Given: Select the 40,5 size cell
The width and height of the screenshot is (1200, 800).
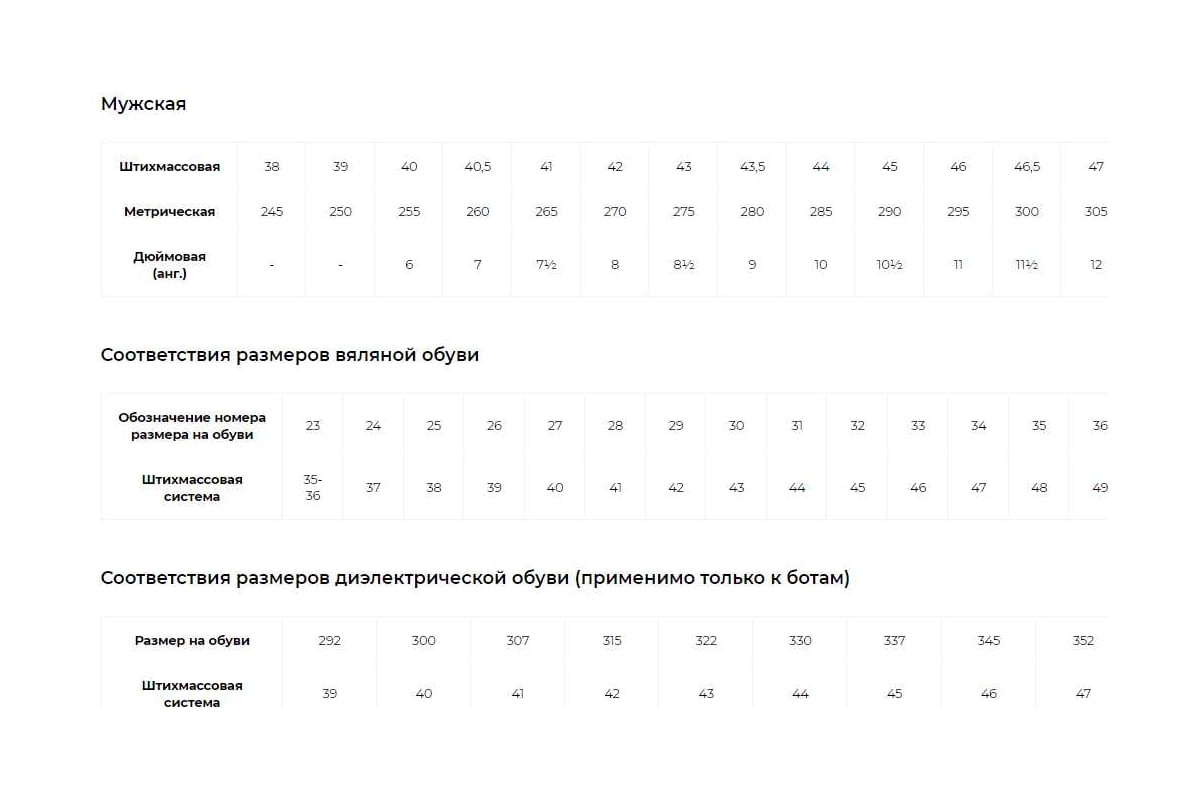Looking at the screenshot, I should (x=478, y=167).
